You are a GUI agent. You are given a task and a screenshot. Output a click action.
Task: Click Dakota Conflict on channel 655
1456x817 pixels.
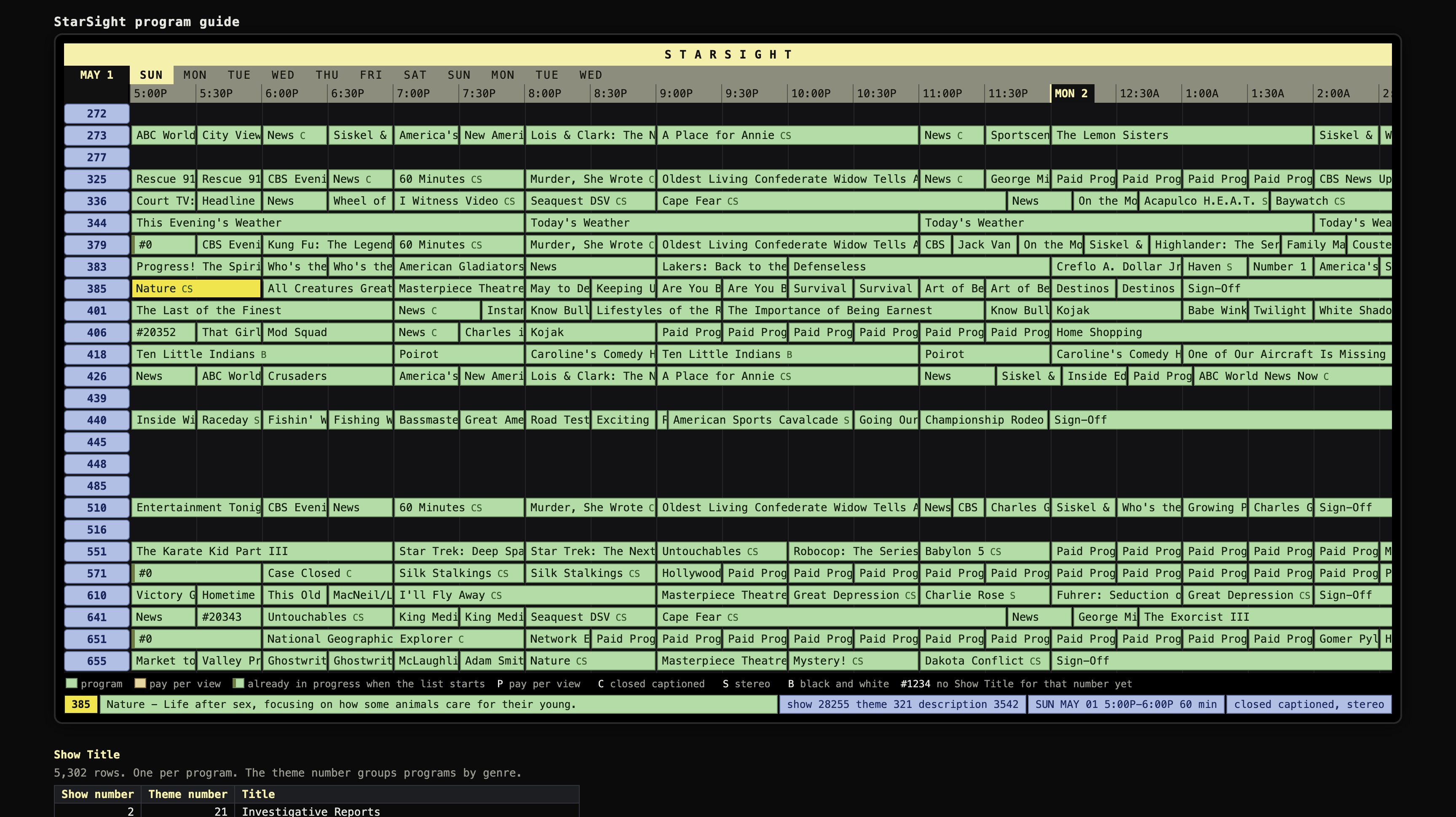985,661
